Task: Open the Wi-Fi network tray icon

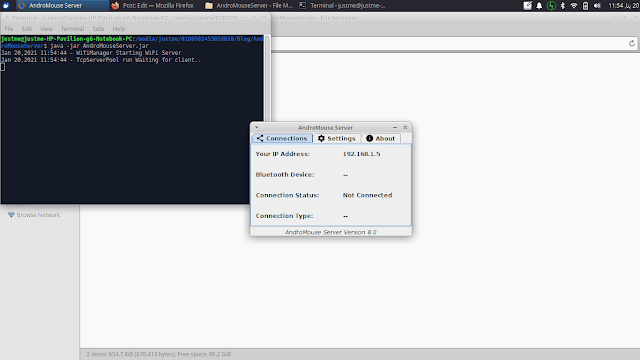Action: pos(573,5)
